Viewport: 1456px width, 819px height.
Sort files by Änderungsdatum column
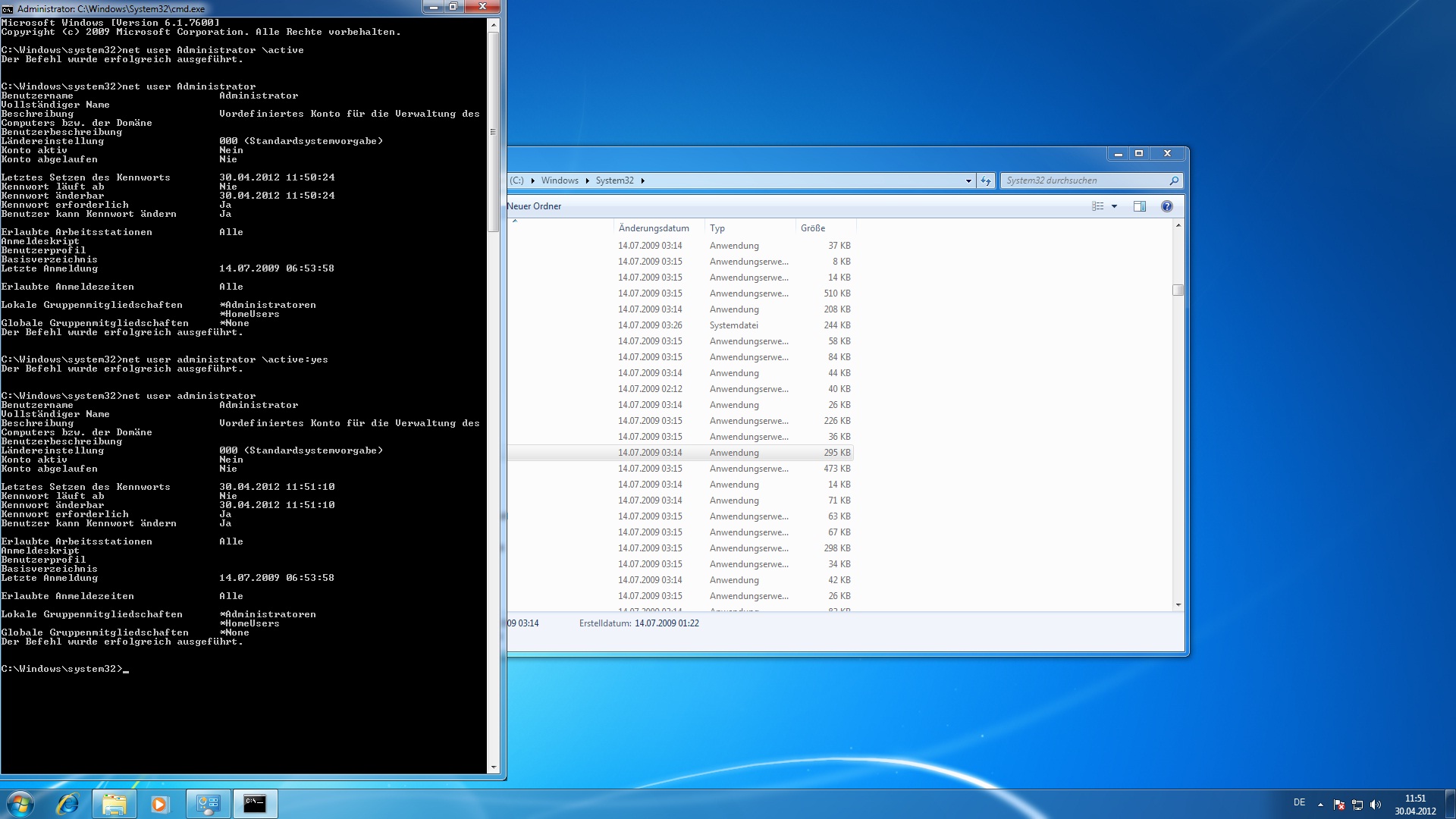click(654, 228)
